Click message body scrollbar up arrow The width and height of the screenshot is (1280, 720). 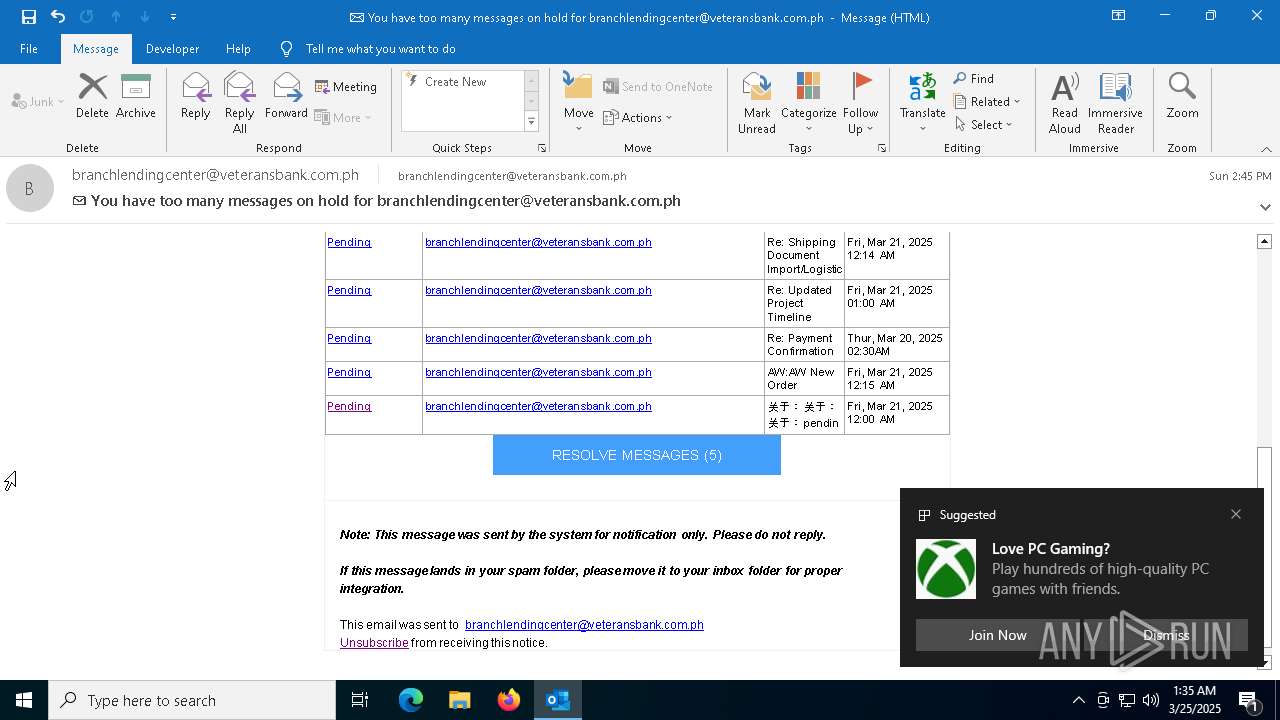pyautogui.click(x=1264, y=241)
